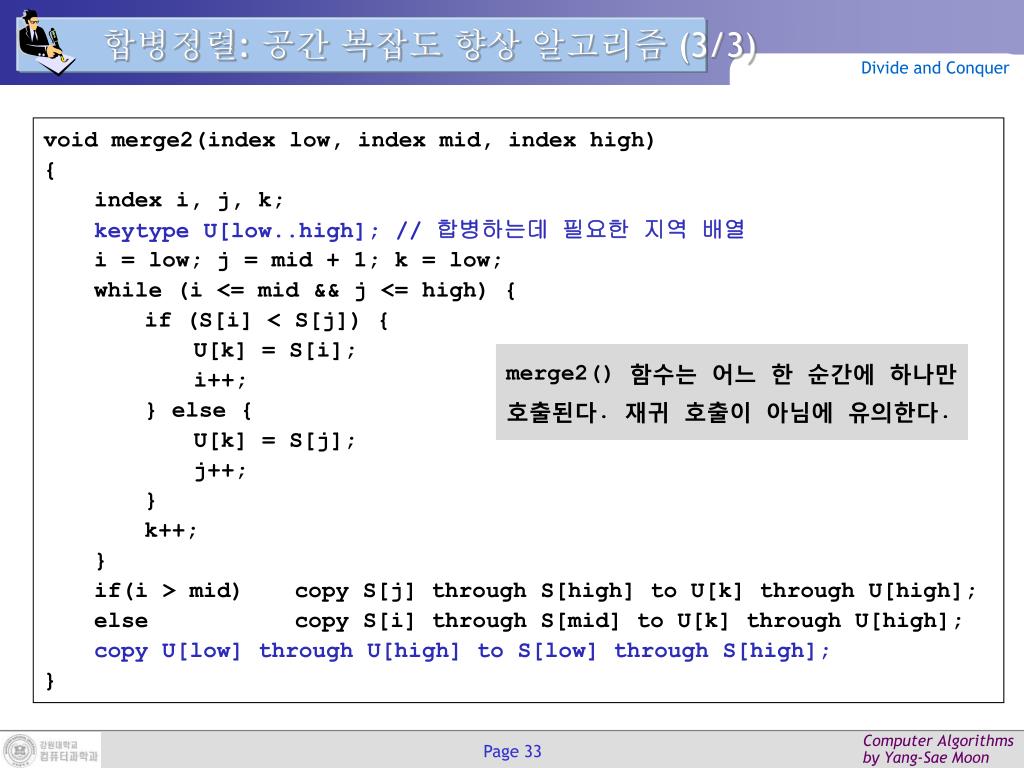Click the blue 'copy U[low] through U[high]' line
This screenshot has width=1024, height=768.
462,651
